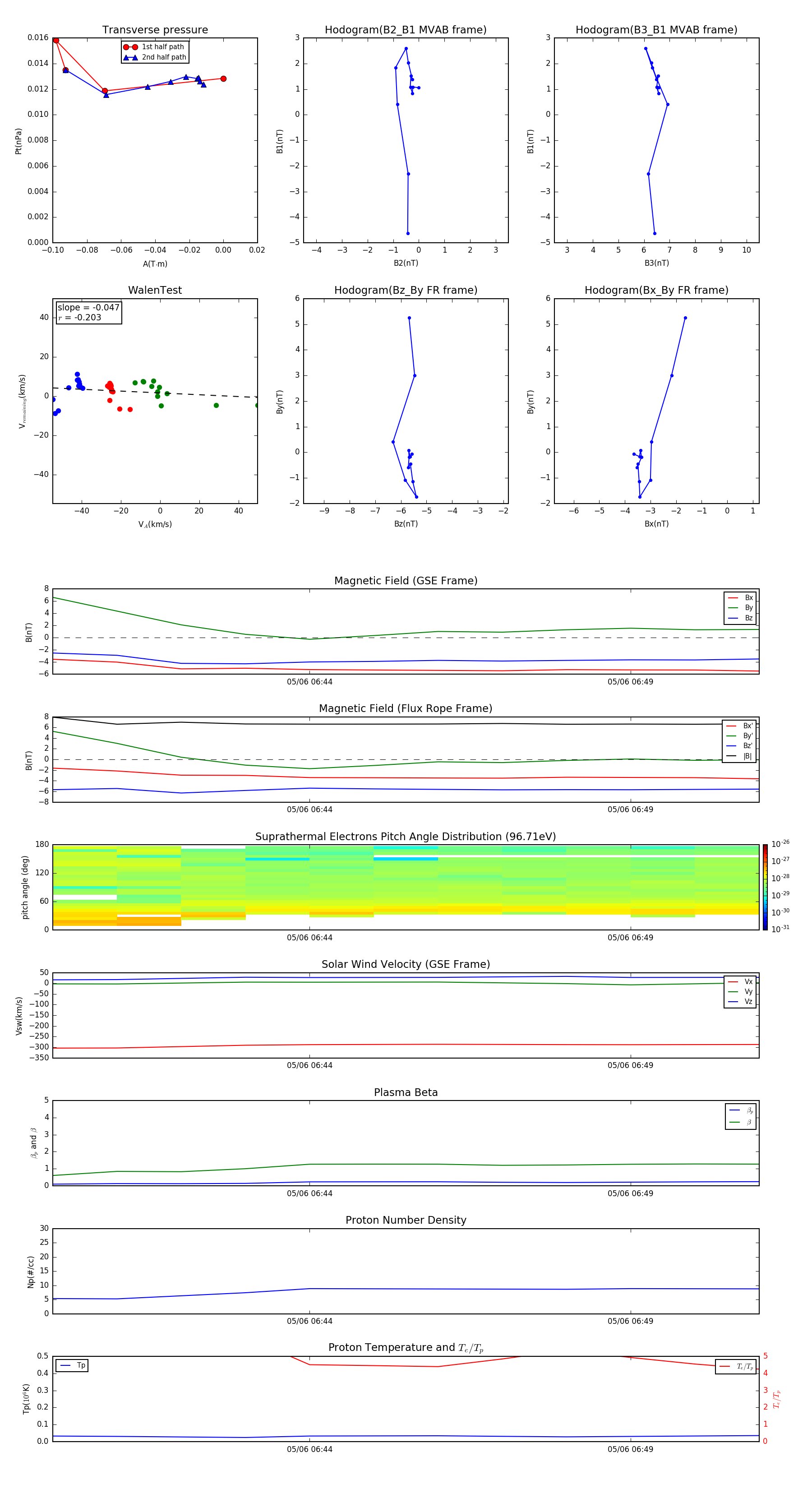Screen dimensions: 812x1489
Task: Click the 'pitch angle (deg)' axis label
Action: click(25, 887)
